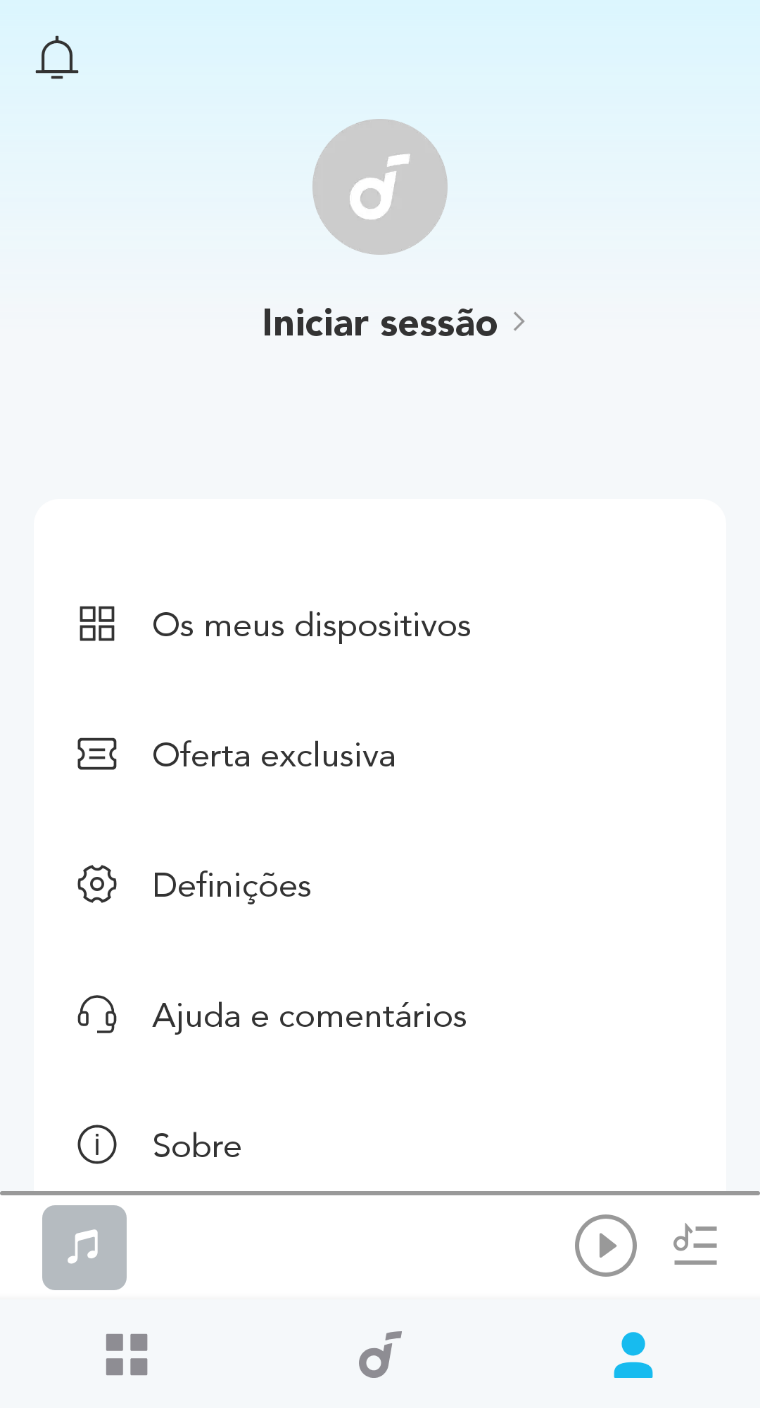
Task: Switch to the Soundcore logo tab
Action: (x=380, y=1355)
